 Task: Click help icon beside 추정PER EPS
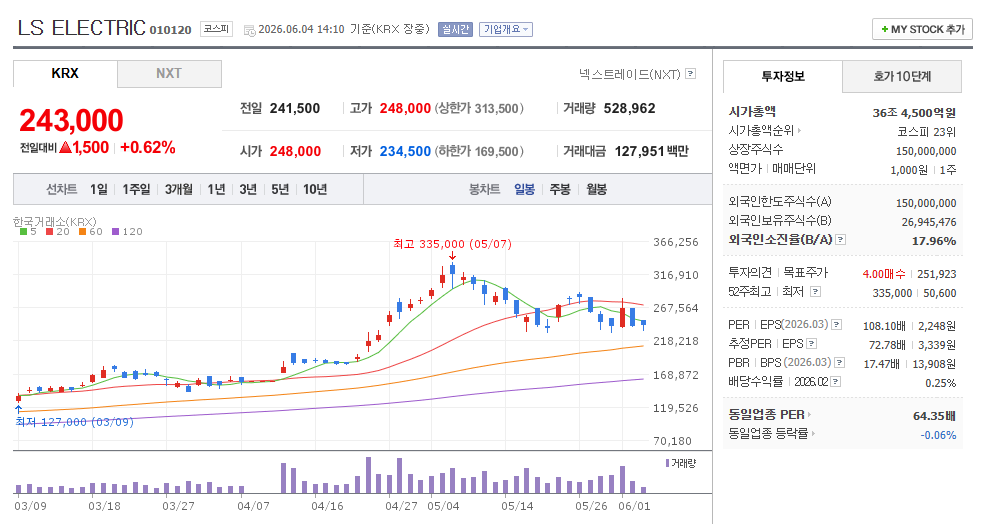point(811,343)
